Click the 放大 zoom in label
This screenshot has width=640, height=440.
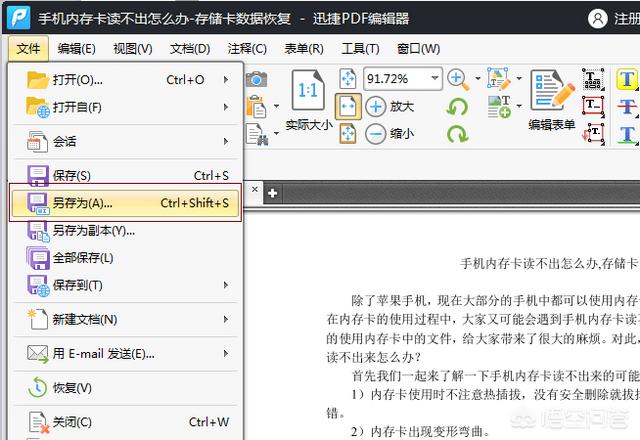tap(402, 107)
